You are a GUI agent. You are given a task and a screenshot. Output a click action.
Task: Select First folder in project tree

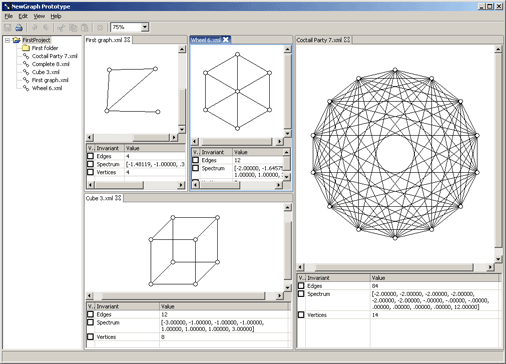(45, 48)
